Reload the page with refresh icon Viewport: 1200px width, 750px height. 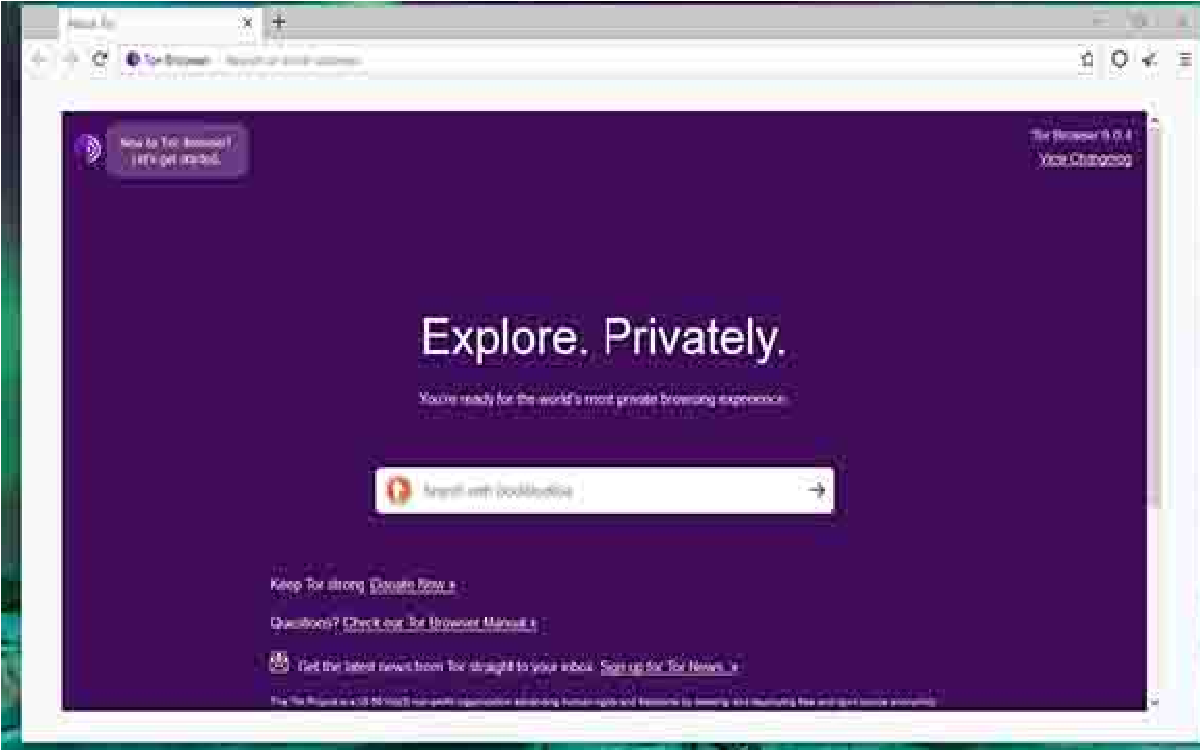pos(99,60)
